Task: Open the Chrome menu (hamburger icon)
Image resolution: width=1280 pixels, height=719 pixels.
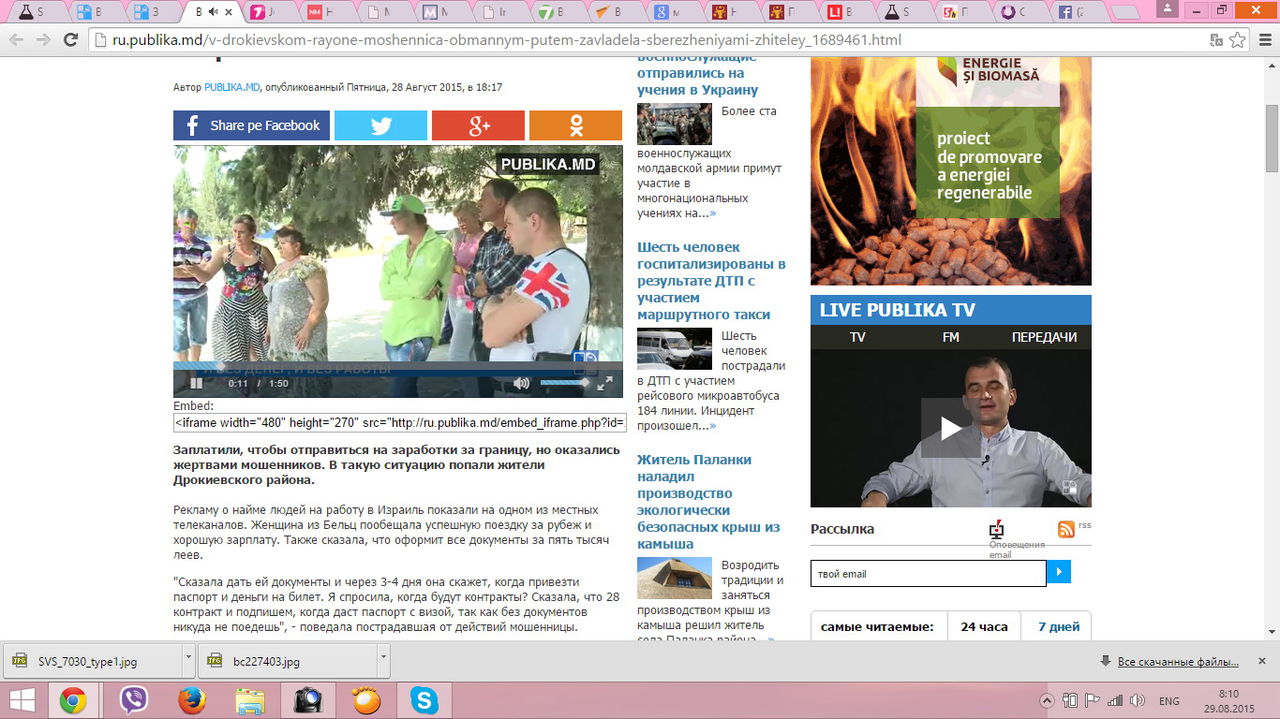Action: pyautogui.click(x=1264, y=40)
